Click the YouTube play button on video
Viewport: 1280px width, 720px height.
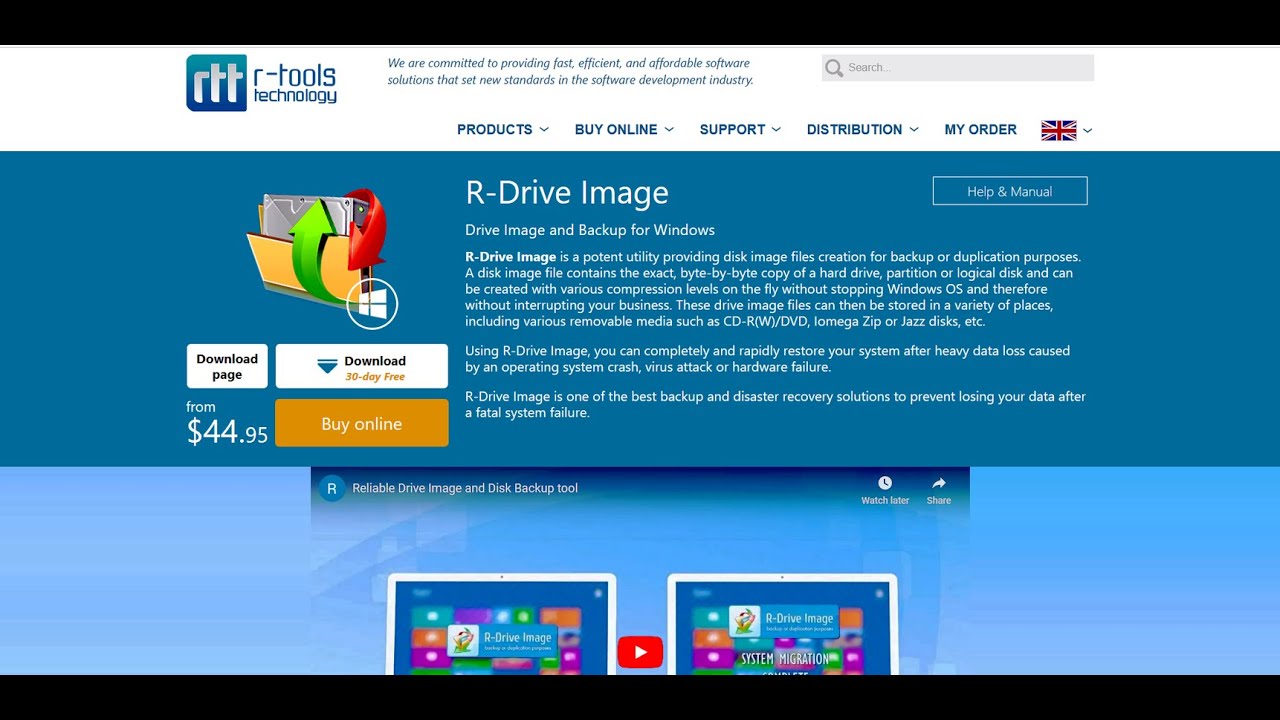click(640, 653)
